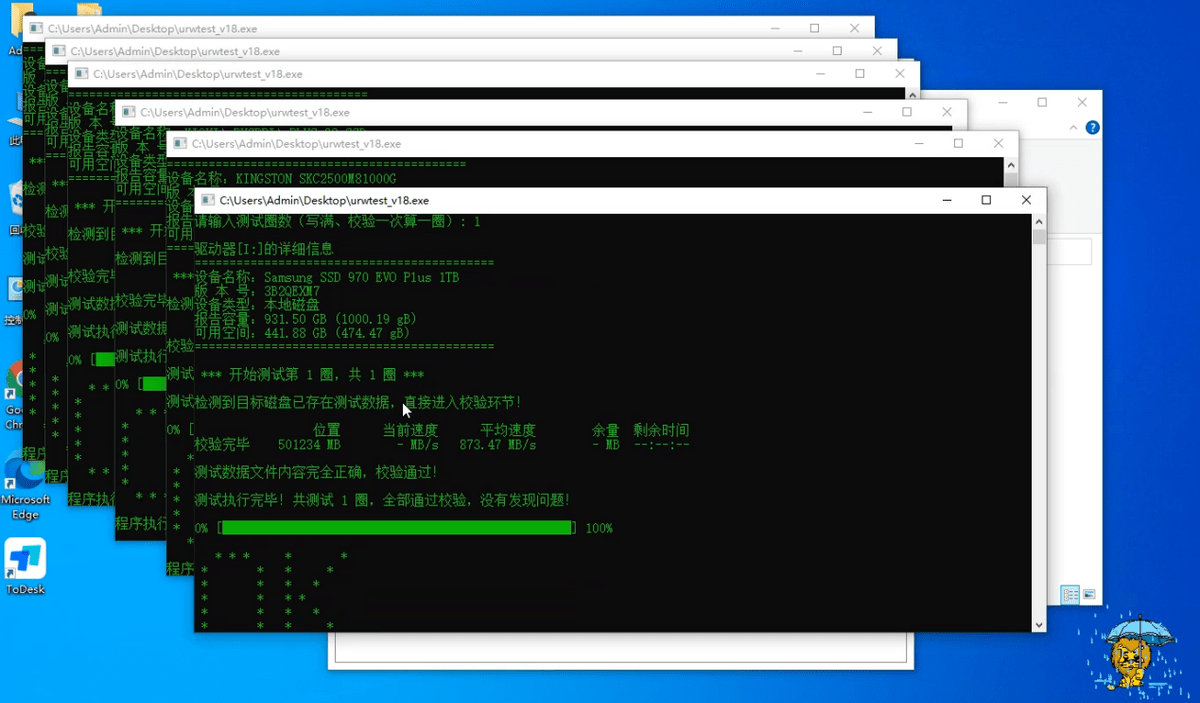This screenshot has width=1200, height=703.
Task: Click the green 100% progress bar
Action: click(x=396, y=527)
